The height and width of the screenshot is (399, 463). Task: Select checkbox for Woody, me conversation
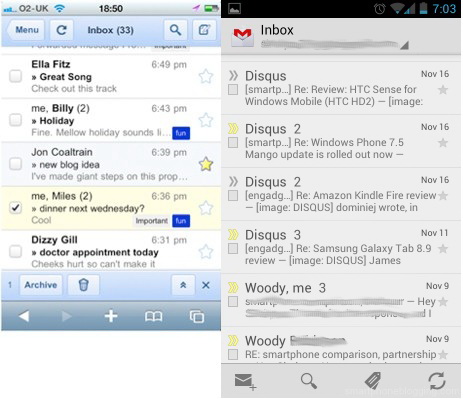point(233,302)
